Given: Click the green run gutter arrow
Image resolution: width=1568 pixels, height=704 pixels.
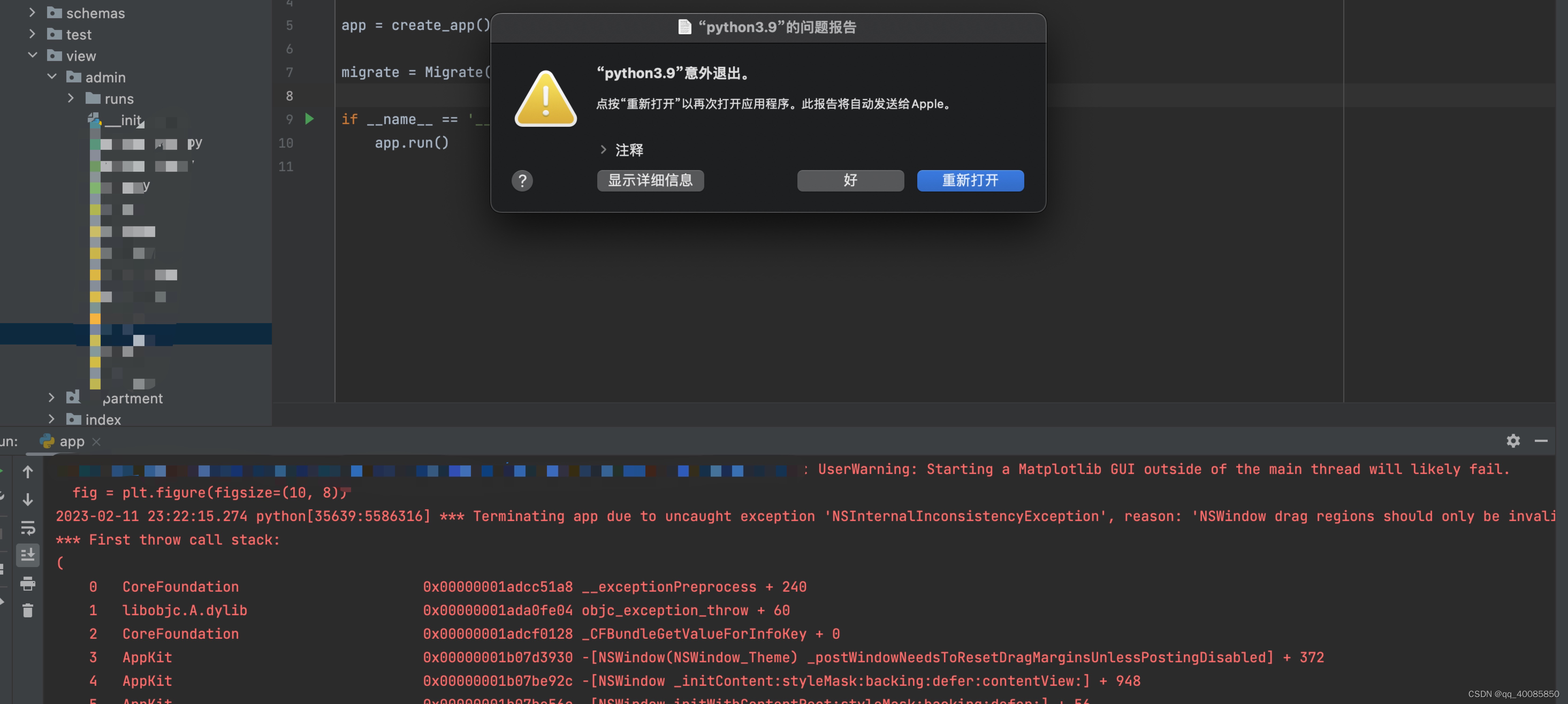Looking at the screenshot, I should tap(309, 119).
